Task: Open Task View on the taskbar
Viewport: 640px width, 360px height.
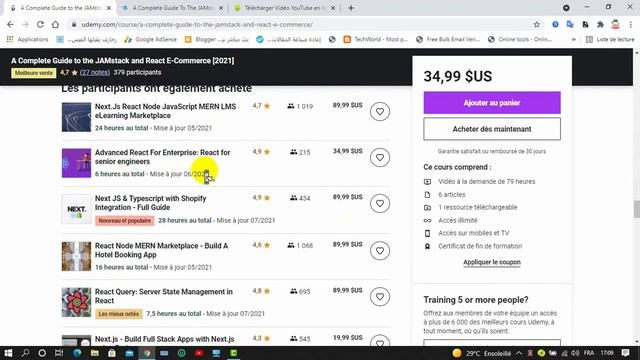Action: point(59,353)
